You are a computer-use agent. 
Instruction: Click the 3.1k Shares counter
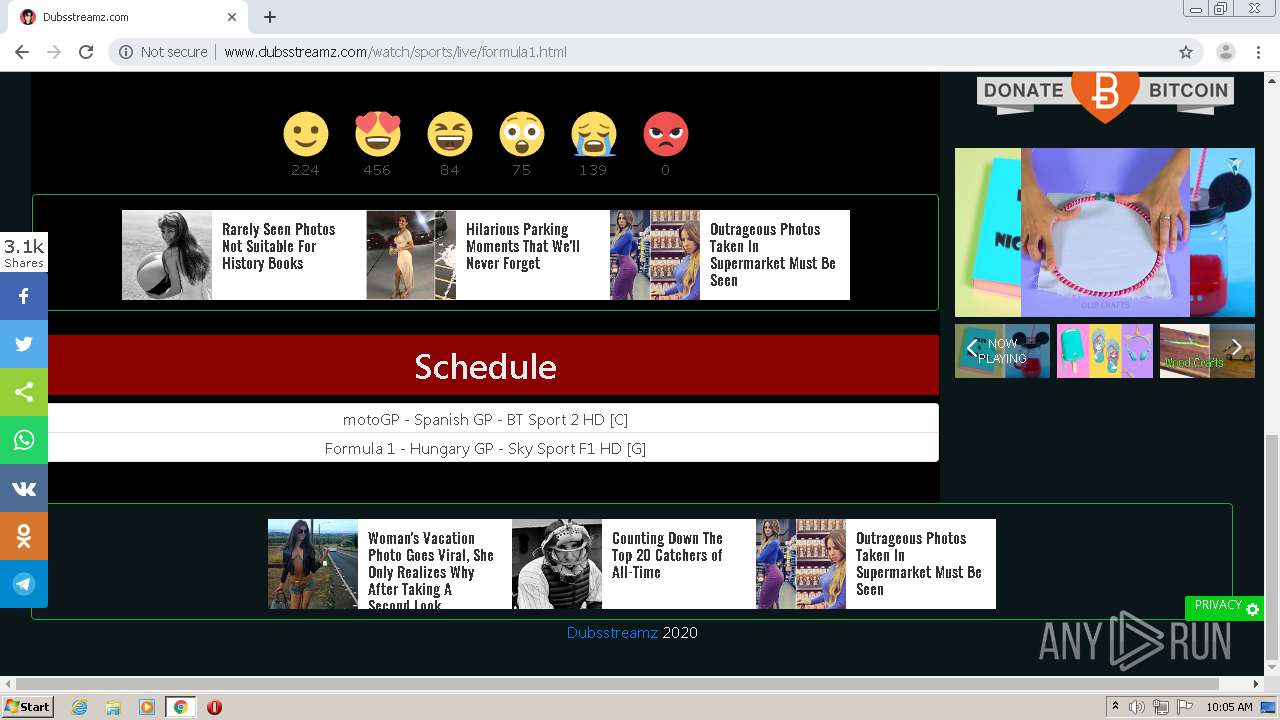[x=24, y=253]
